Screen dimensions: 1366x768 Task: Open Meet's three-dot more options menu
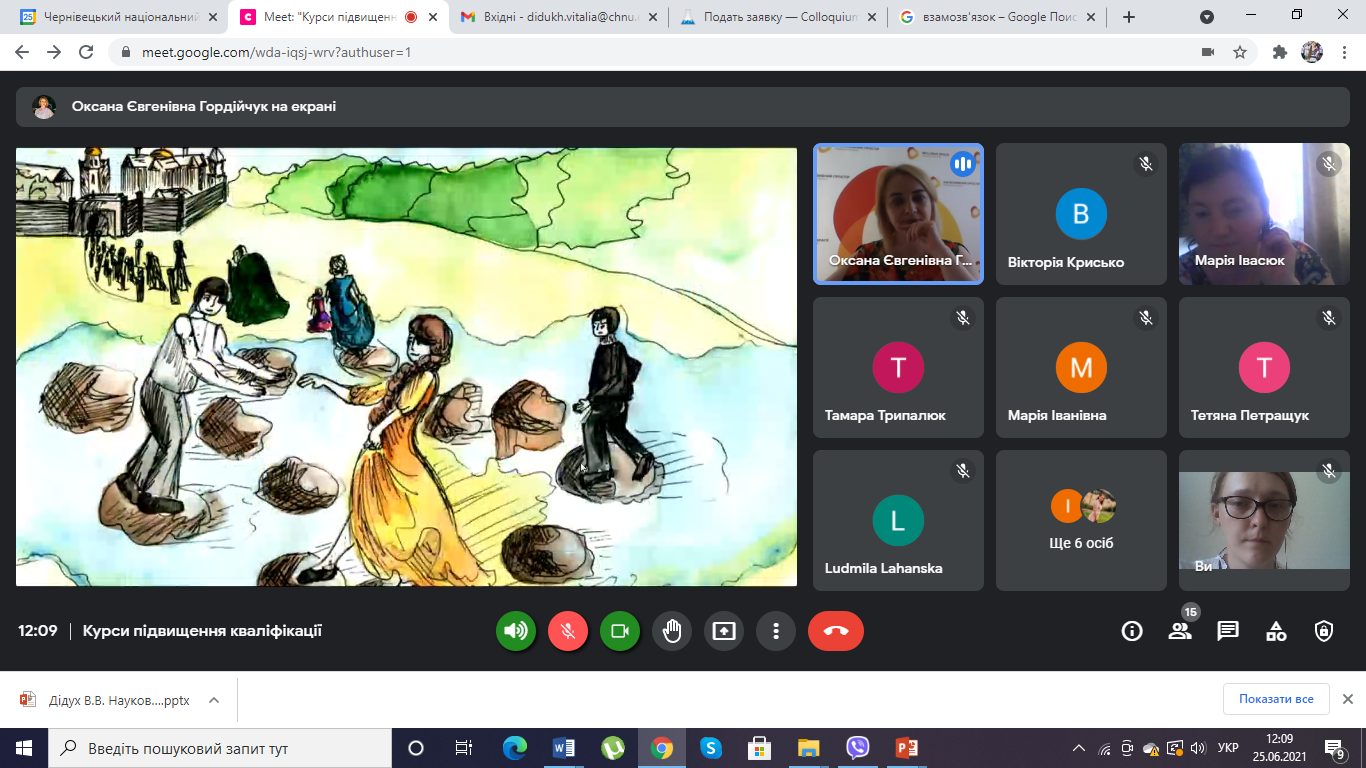tap(776, 631)
